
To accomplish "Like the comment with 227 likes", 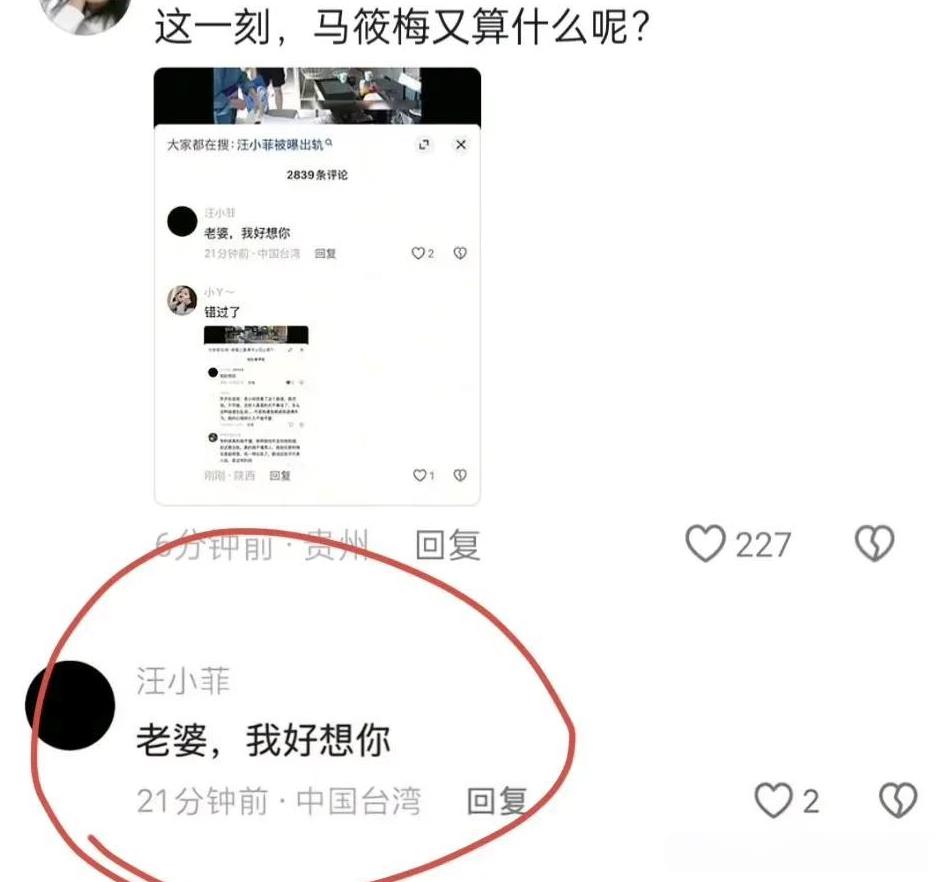I will point(705,544).
